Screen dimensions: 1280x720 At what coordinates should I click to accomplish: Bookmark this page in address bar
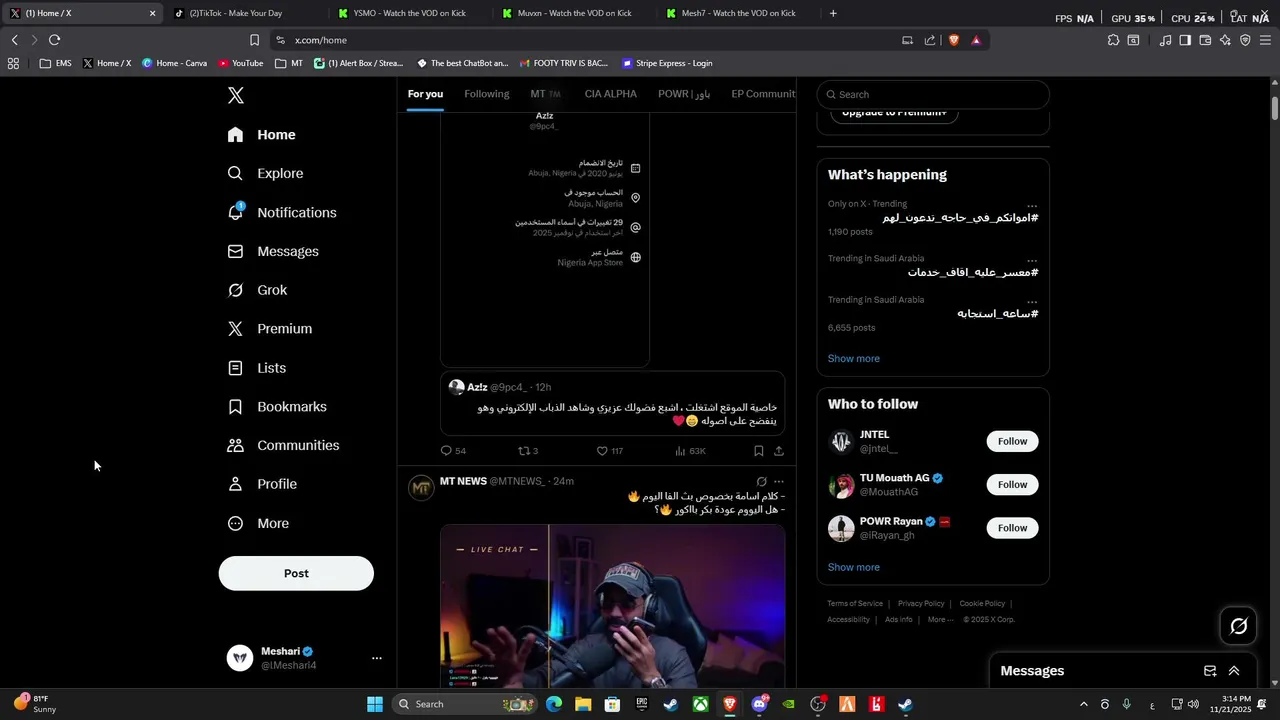click(254, 40)
